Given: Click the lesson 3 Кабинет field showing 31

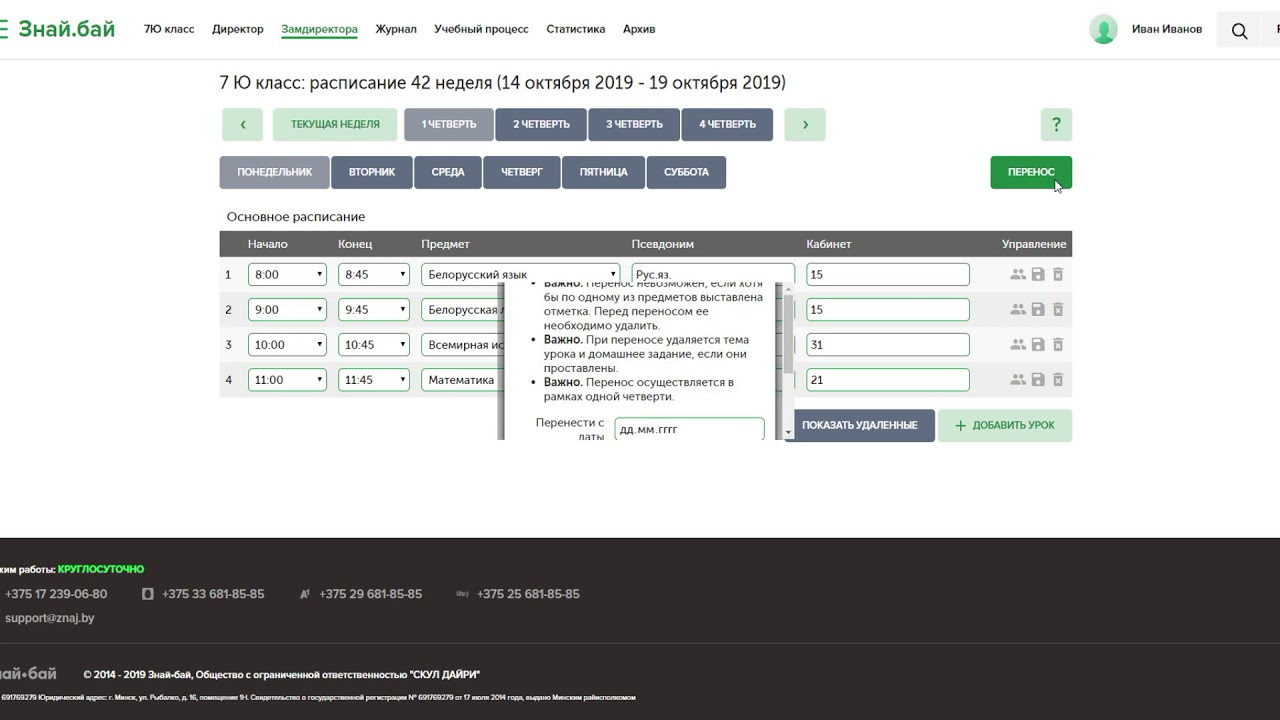Looking at the screenshot, I should (x=888, y=344).
